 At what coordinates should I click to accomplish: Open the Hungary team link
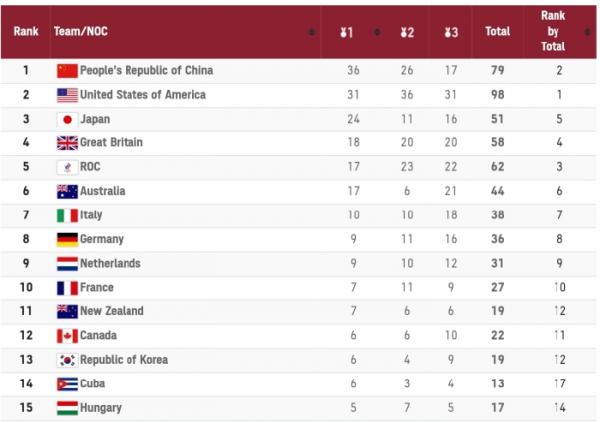point(101,408)
